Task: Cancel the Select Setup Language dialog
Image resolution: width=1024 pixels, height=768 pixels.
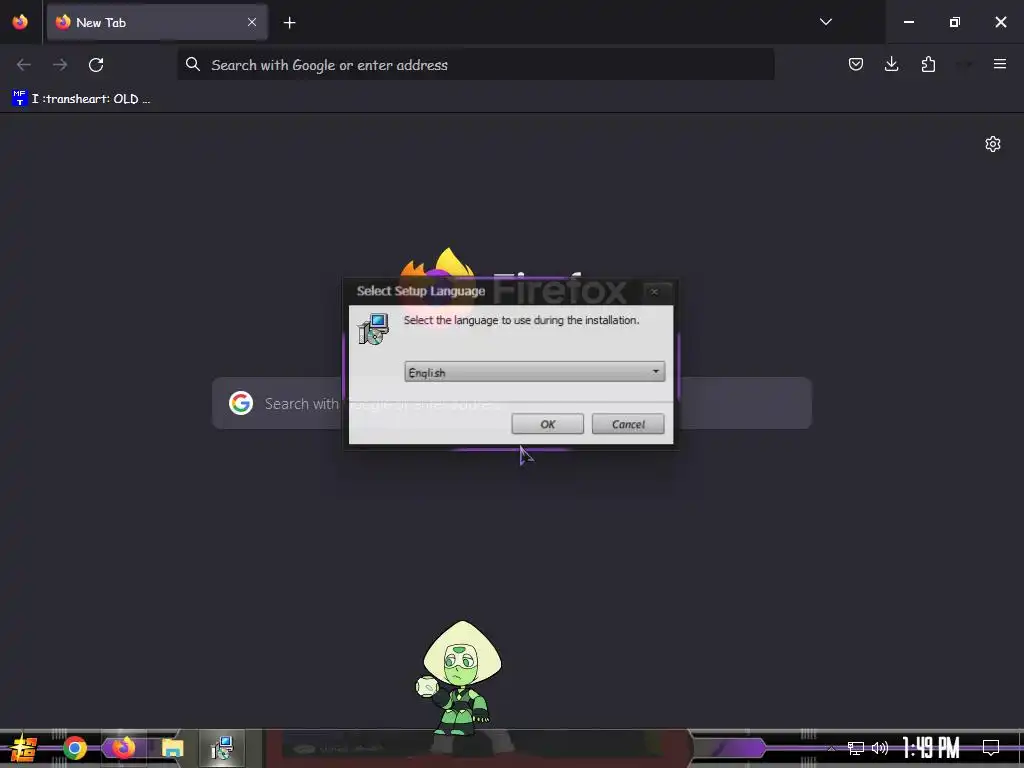Action: 628,424
